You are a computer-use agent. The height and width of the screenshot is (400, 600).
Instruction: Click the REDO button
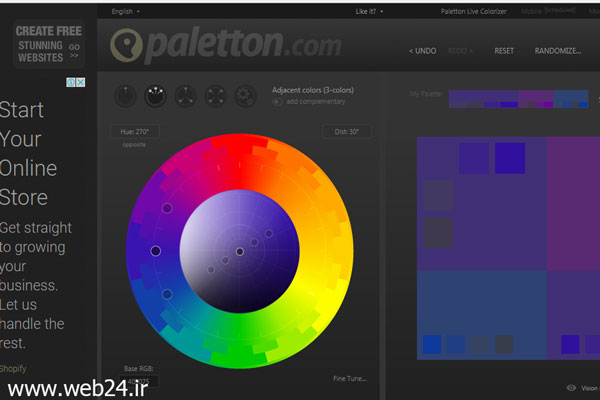[460, 51]
